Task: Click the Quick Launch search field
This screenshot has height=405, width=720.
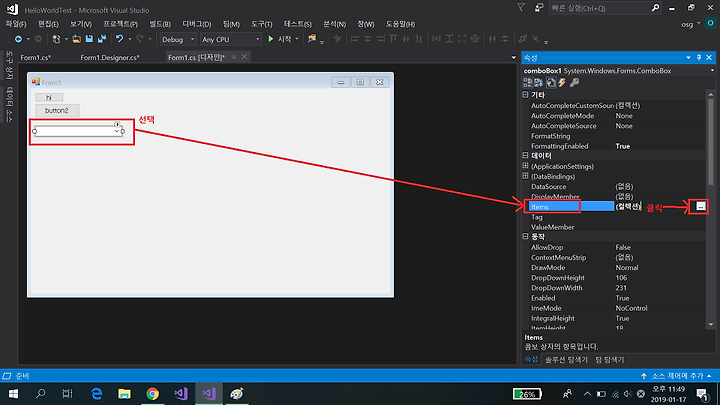Action: [x=605, y=8]
